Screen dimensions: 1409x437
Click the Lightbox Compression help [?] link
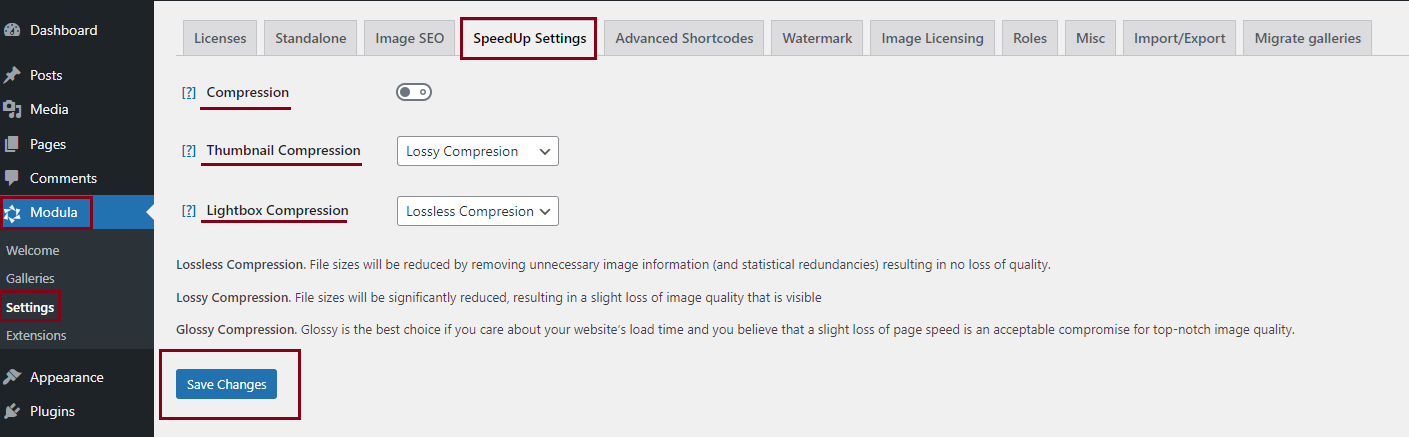tap(189, 211)
